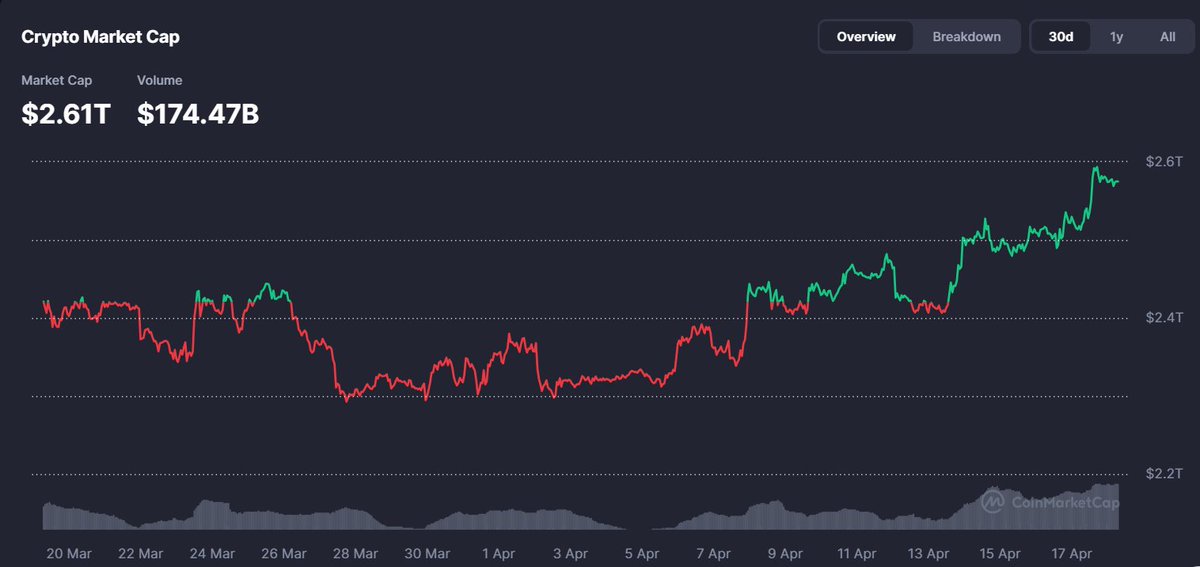
Task: Select the 1y time range
Action: [1116, 37]
